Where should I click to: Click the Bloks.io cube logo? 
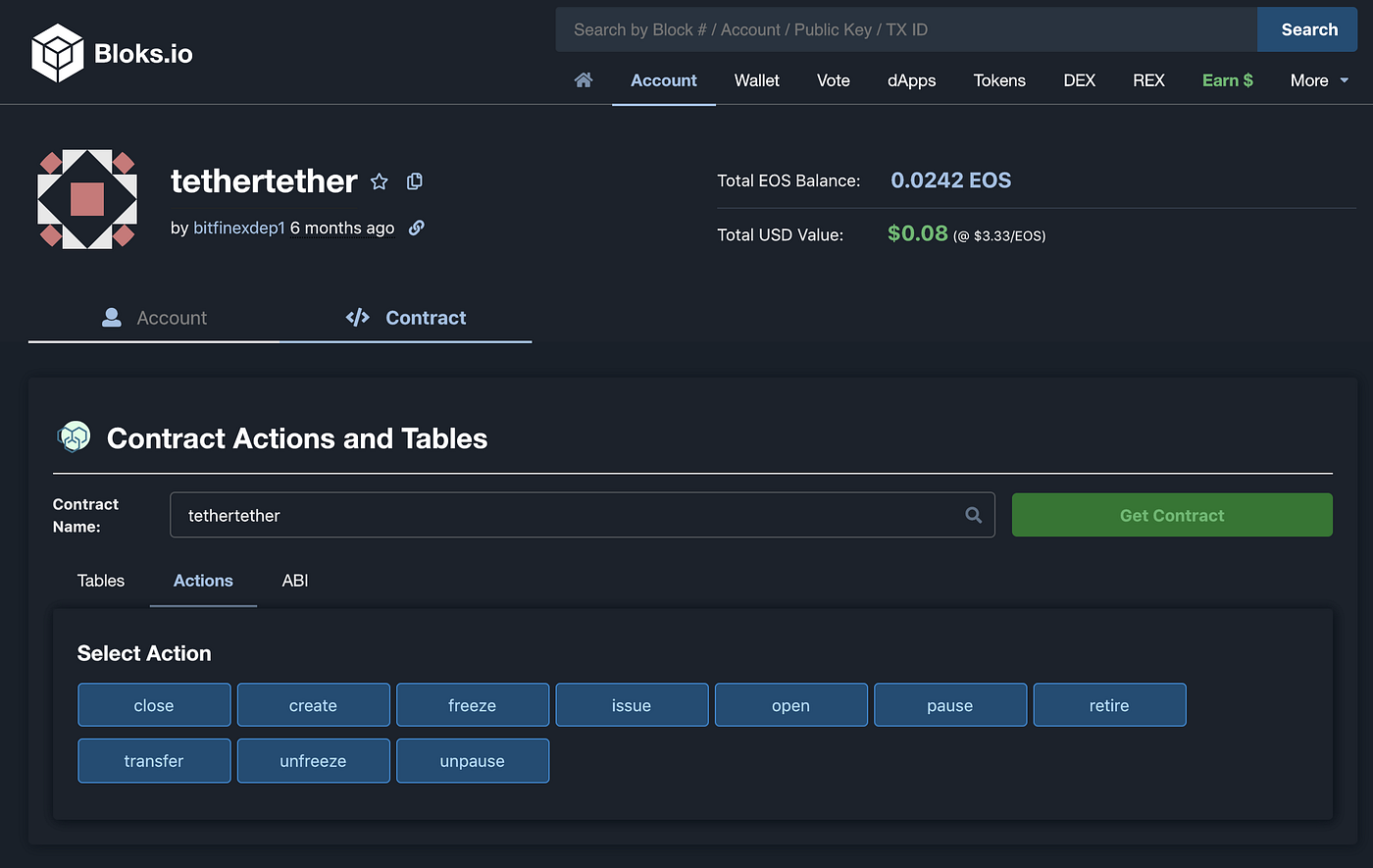coord(58,53)
